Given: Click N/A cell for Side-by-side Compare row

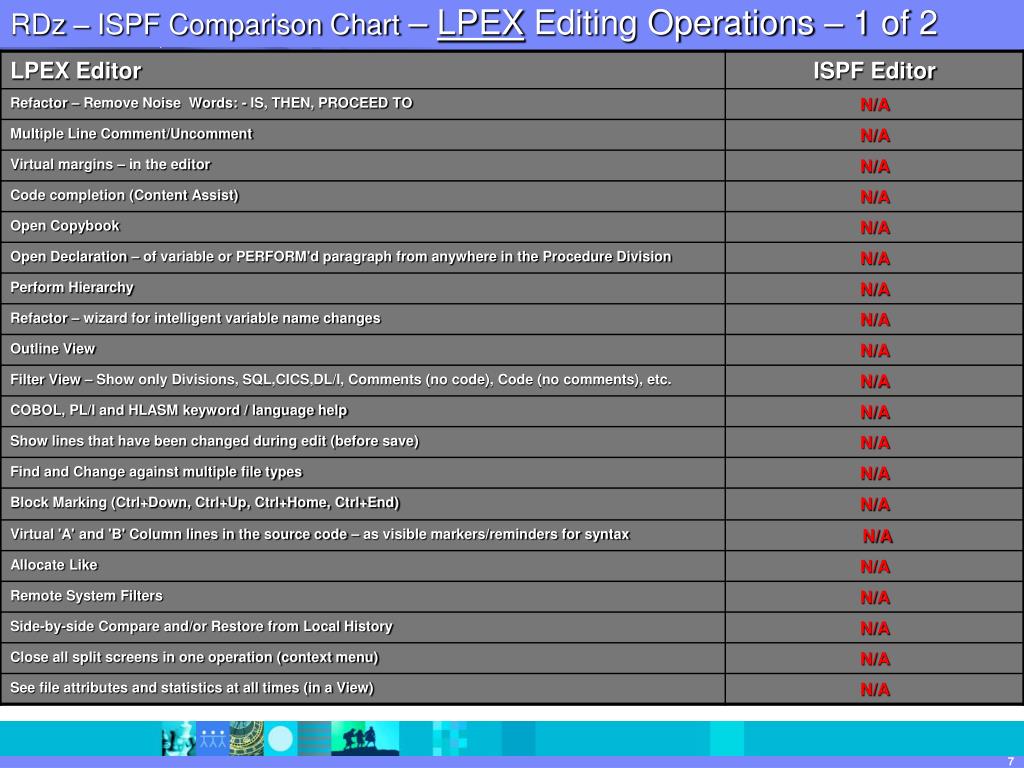Looking at the screenshot, I should pos(874,628).
